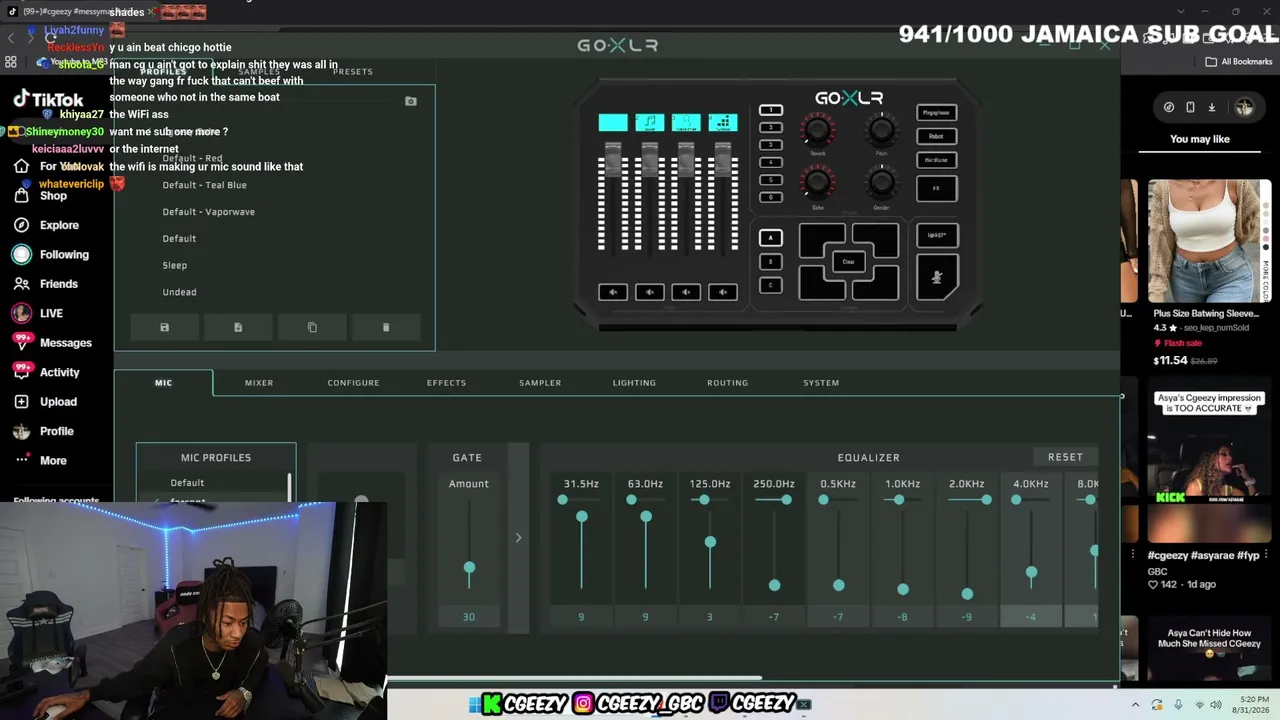Open the ROUTING tab
Image resolution: width=1280 pixels, height=720 pixels.
click(727, 383)
